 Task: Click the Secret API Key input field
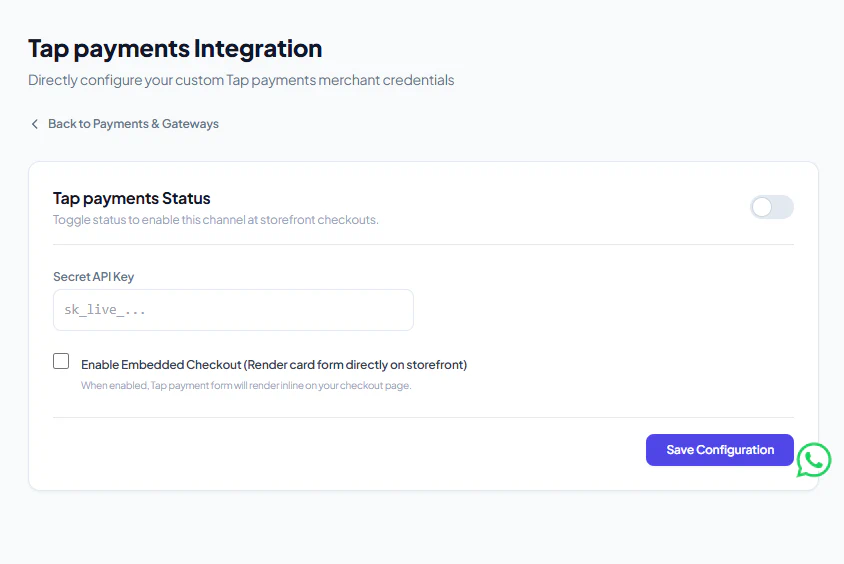233,310
